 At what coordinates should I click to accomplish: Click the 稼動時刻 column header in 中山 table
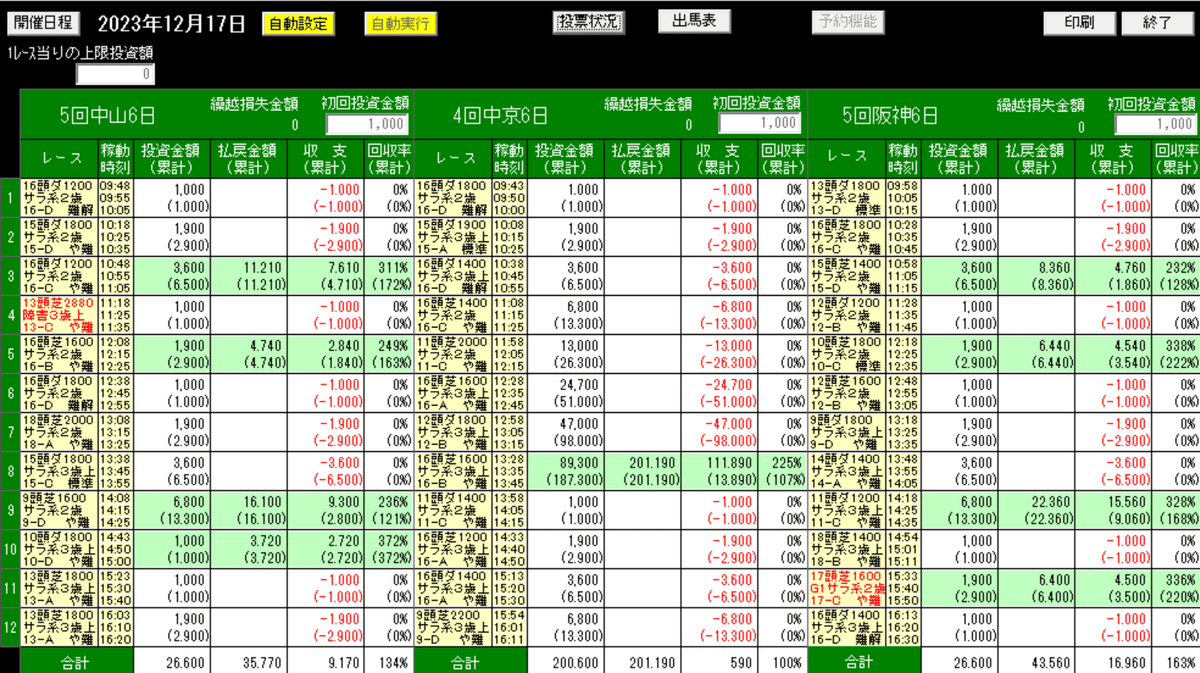[x=115, y=158]
